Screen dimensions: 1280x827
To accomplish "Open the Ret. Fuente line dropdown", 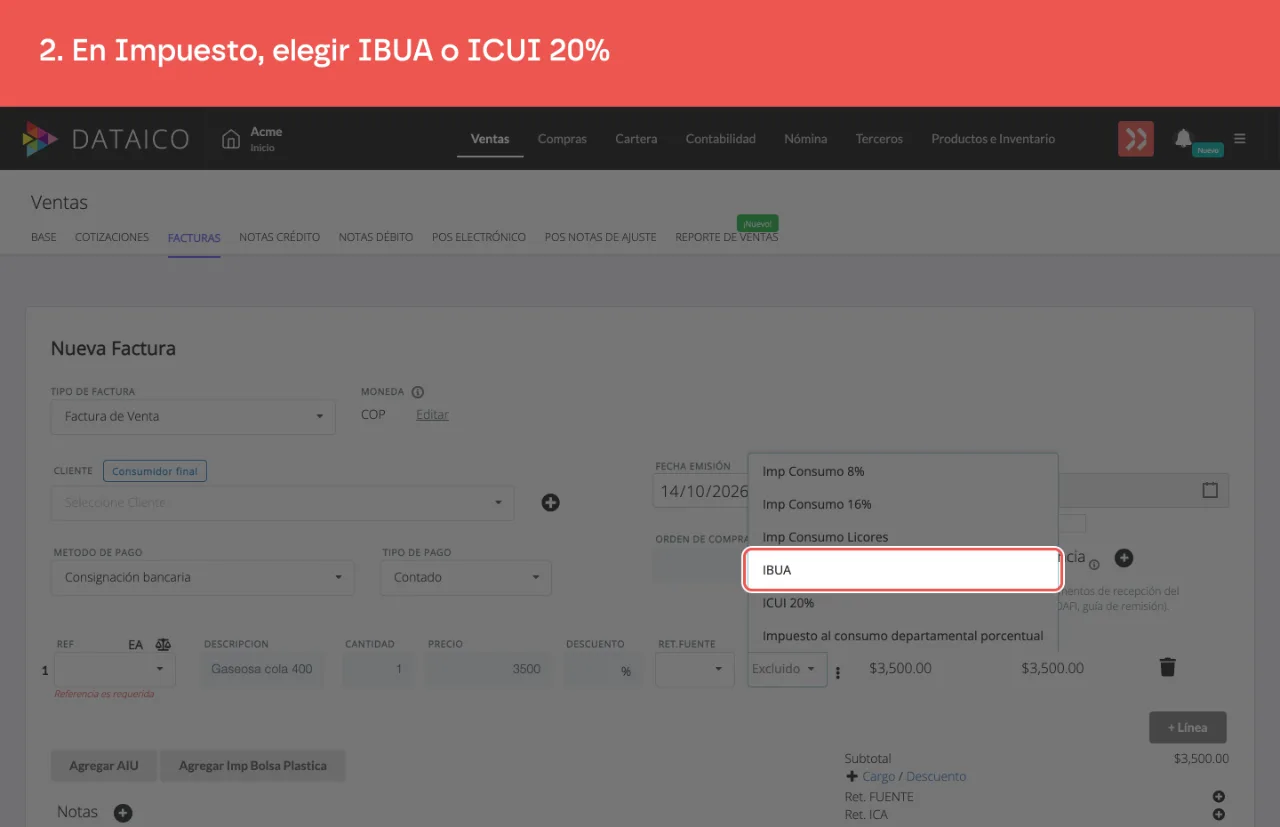I will click(x=695, y=669).
